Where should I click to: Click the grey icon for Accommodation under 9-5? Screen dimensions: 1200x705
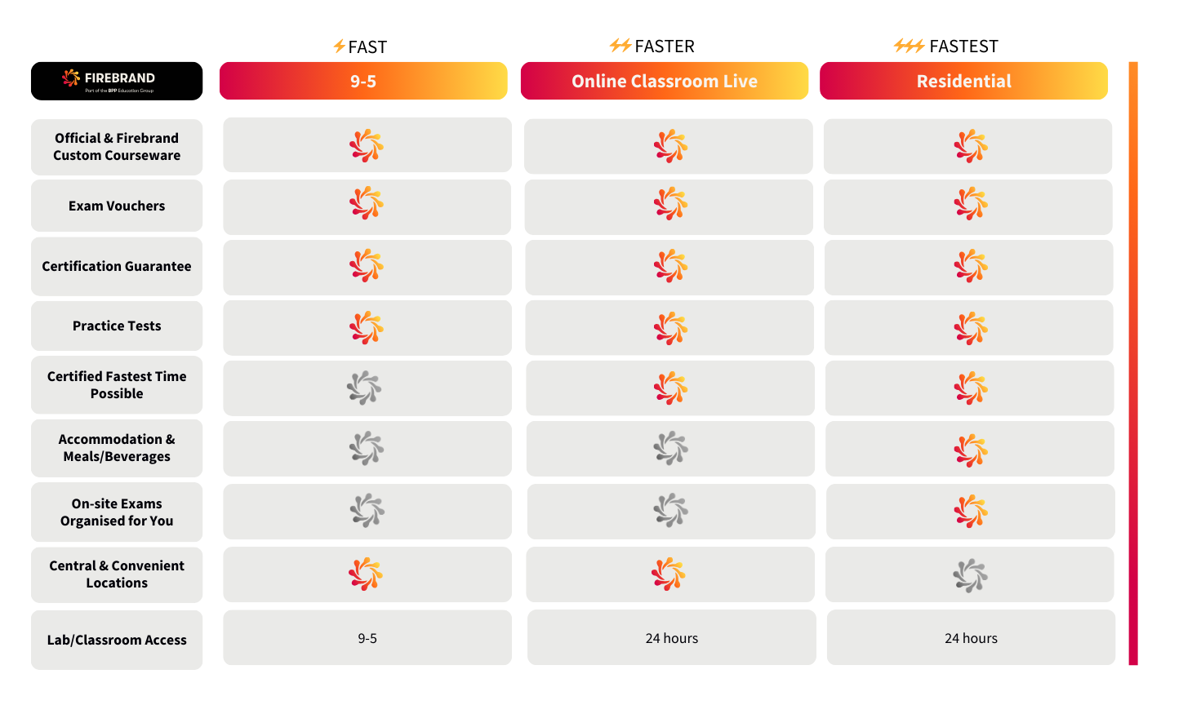tap(366, 448)
